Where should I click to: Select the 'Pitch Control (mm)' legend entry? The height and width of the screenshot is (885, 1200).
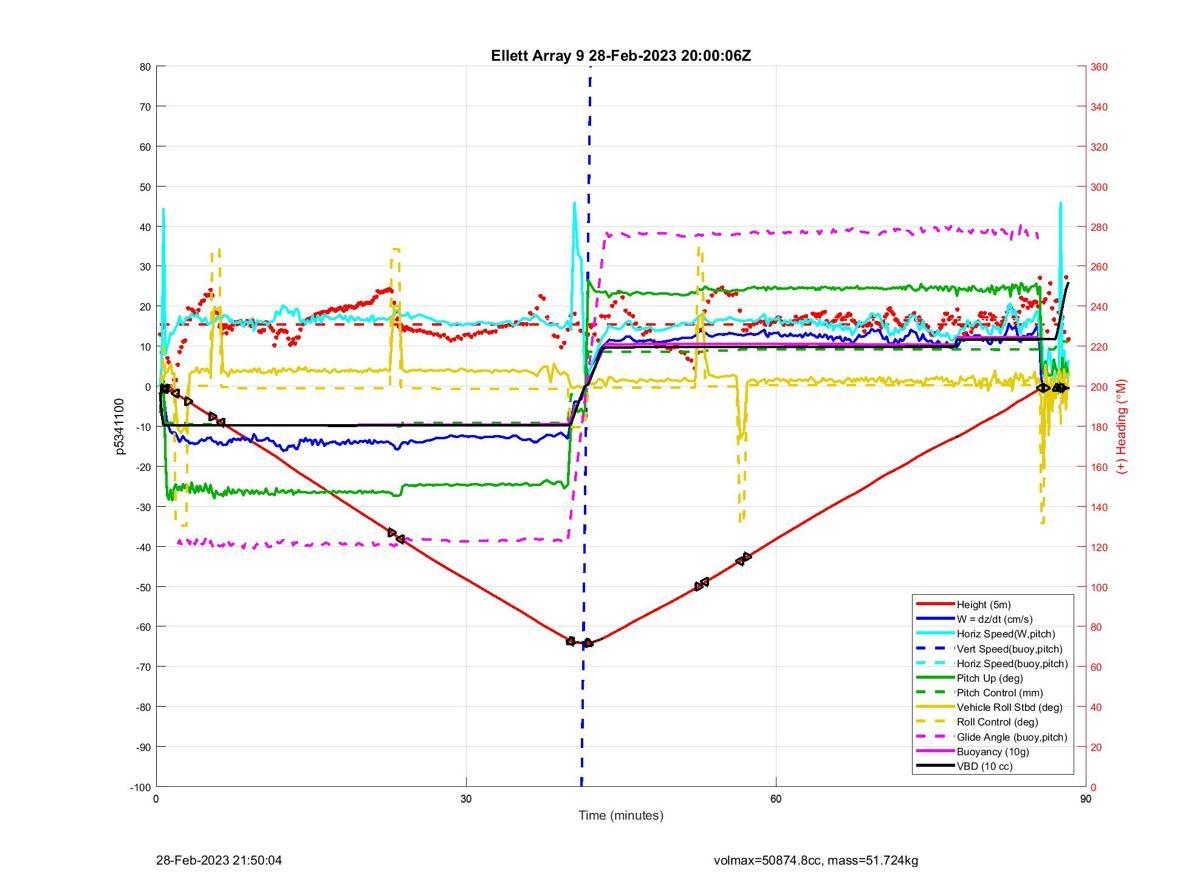[1001, 692]
